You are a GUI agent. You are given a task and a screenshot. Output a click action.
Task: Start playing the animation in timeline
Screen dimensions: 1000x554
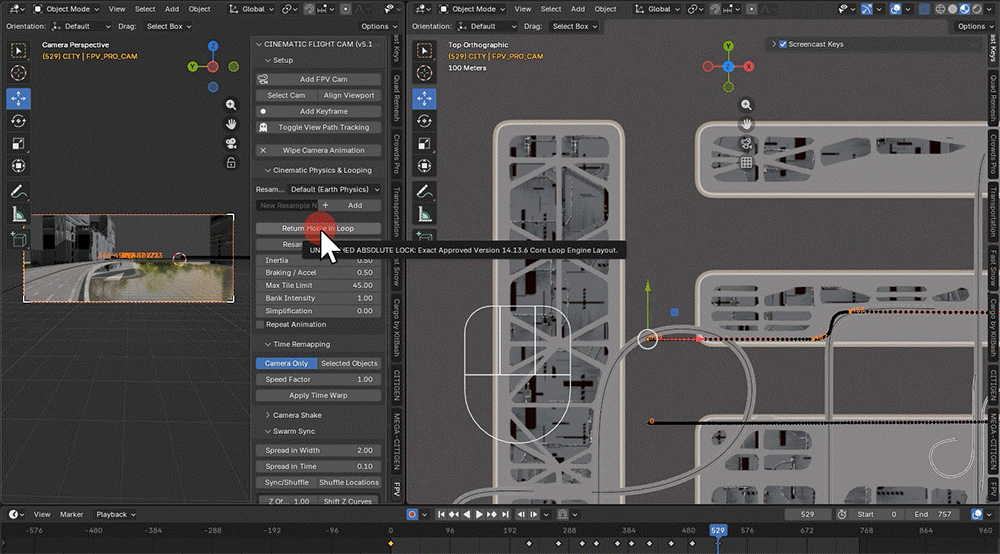479,514
